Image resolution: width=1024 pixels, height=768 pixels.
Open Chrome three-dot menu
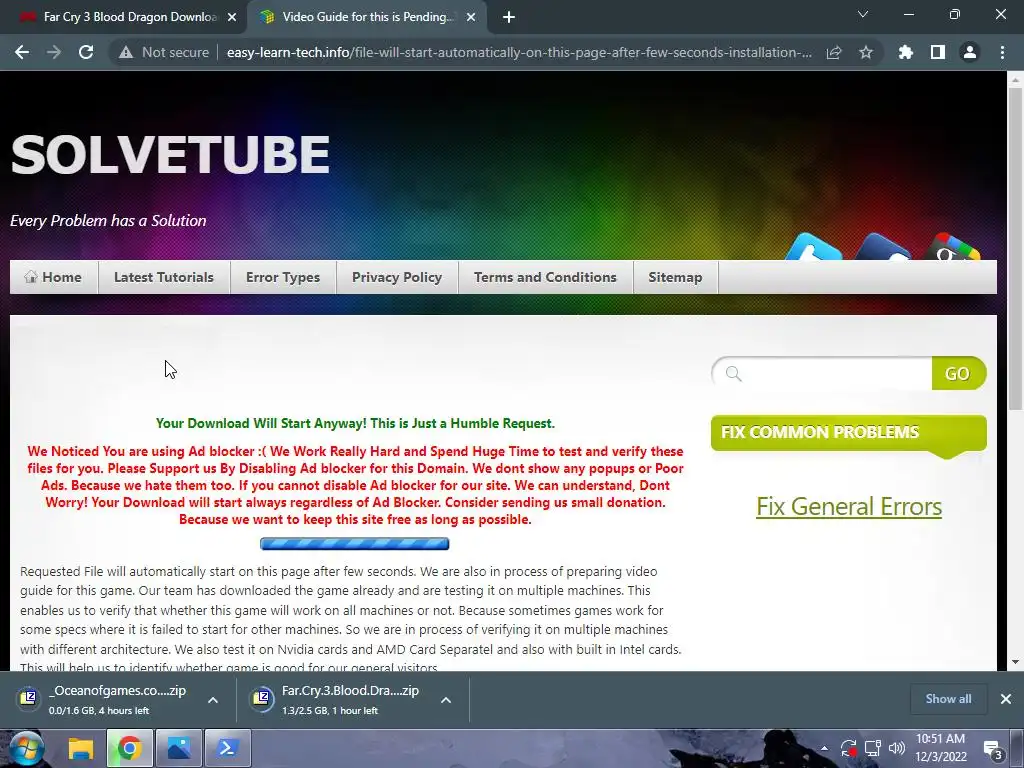coord(1002,52)
